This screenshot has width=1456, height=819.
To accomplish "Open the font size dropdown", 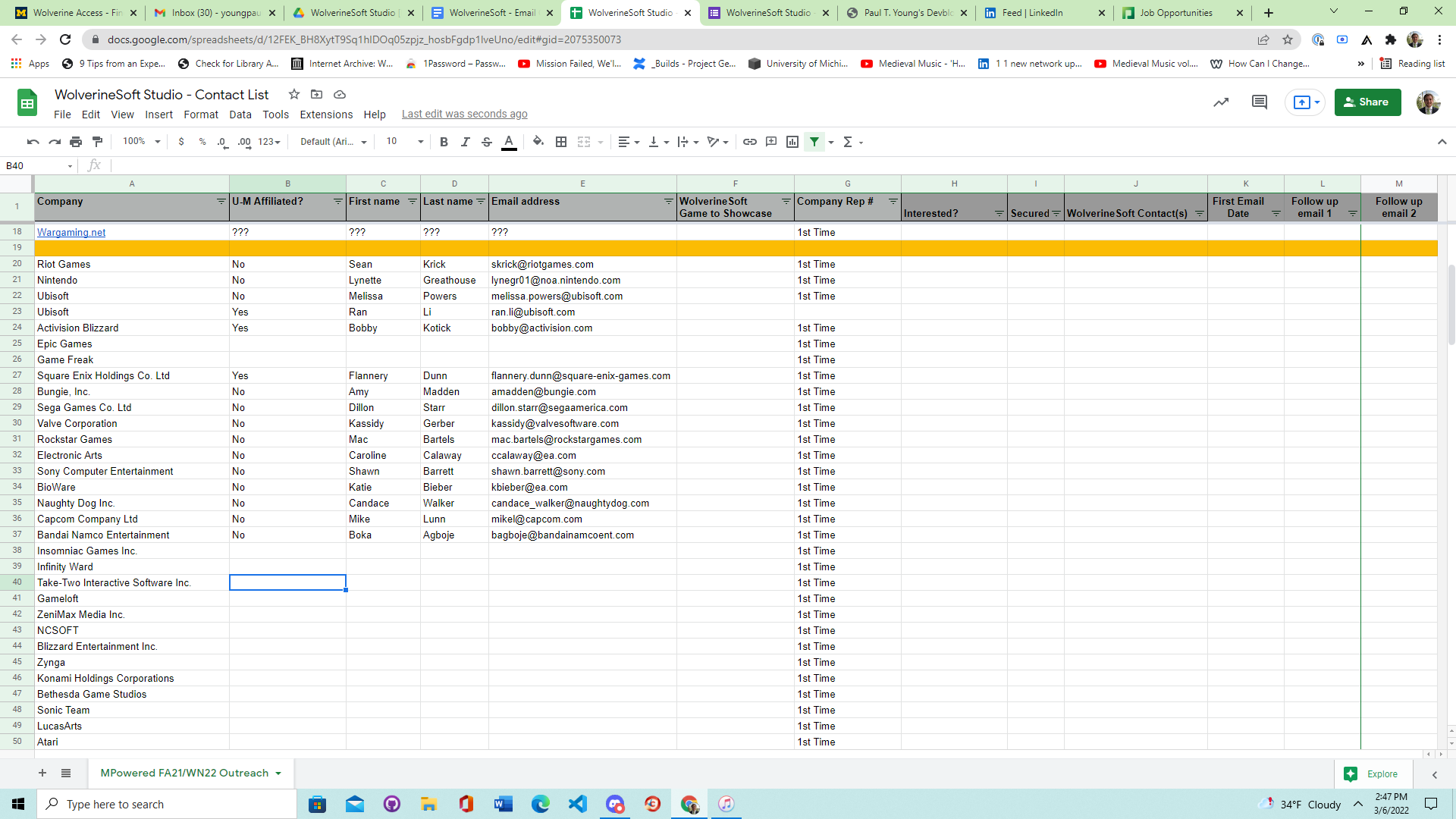I will tap(405, 142).
